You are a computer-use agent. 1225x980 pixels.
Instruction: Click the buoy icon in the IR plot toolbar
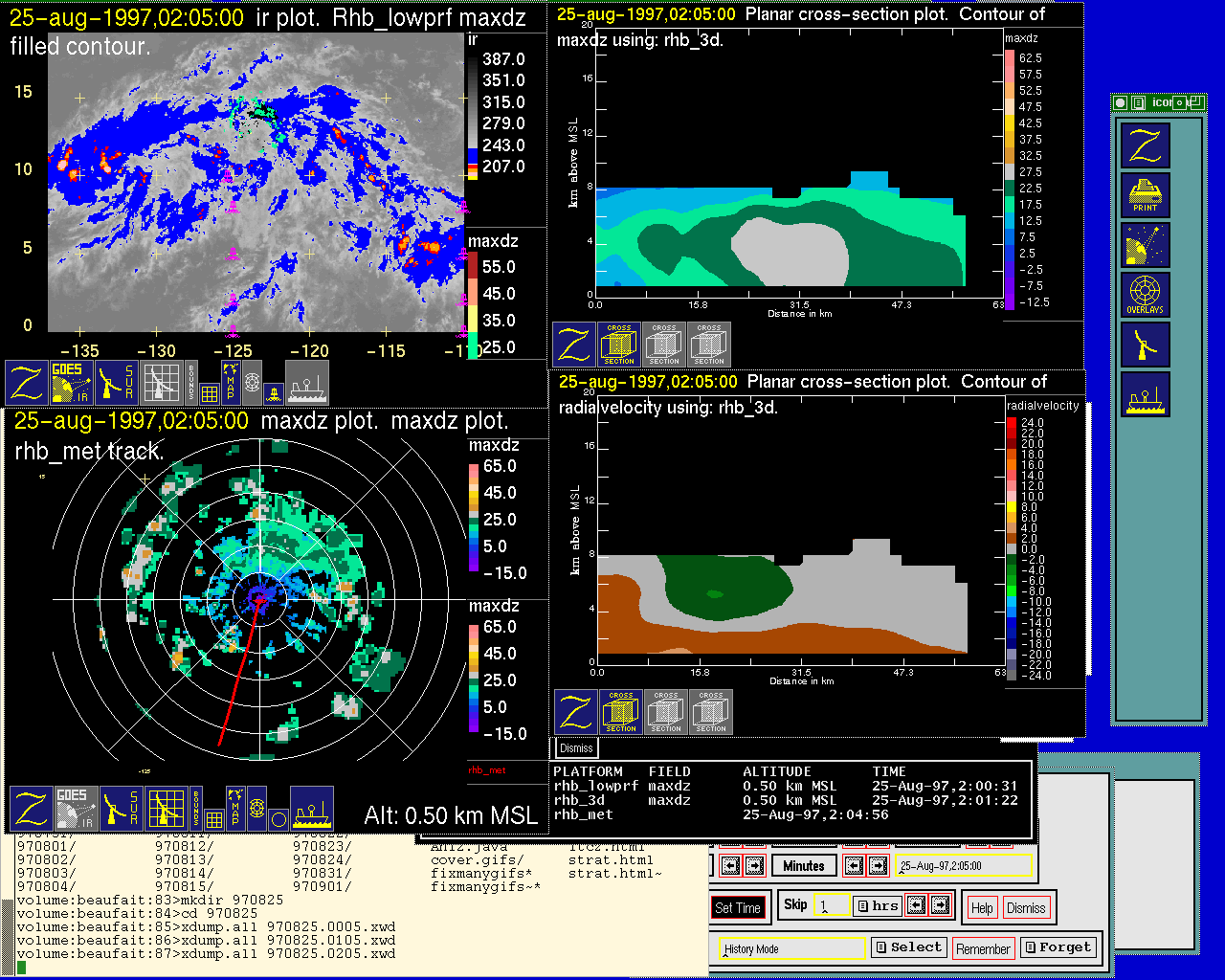tap(273, 392)
